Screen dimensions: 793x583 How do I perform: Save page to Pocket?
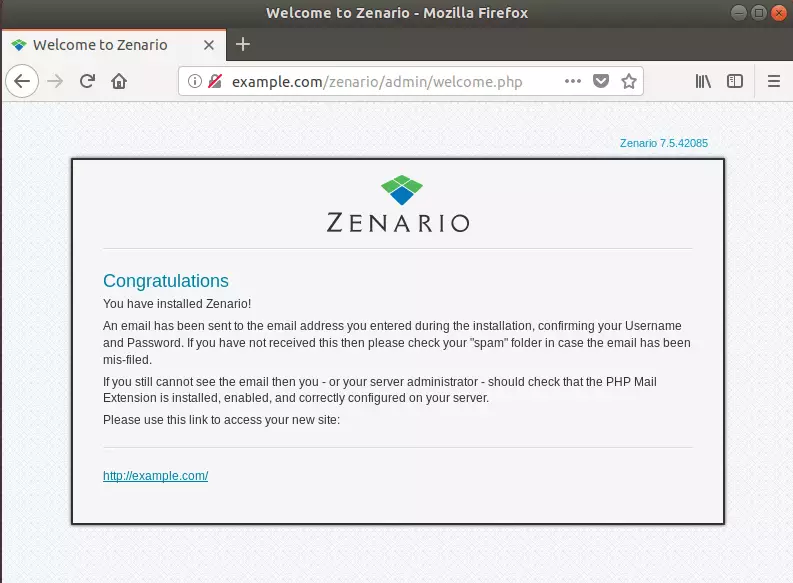point(601,81)
